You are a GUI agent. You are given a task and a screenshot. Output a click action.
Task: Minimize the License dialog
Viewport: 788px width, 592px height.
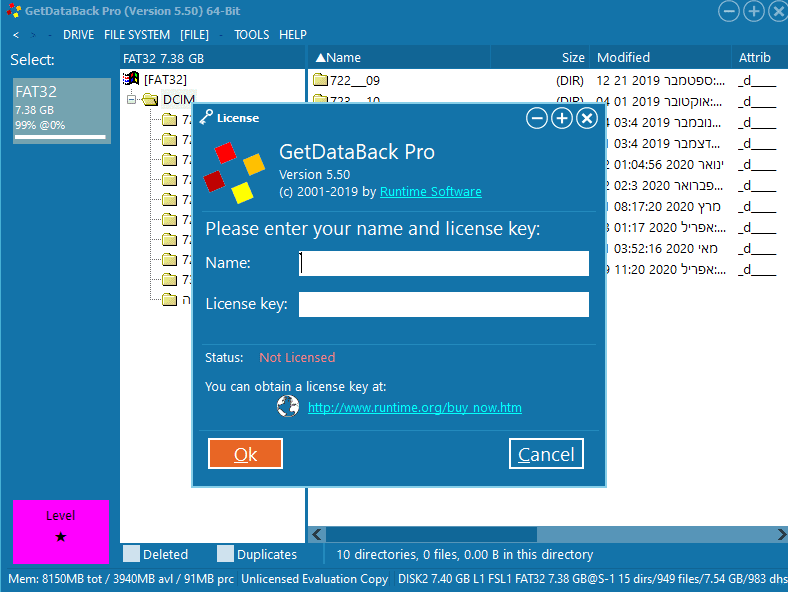[x=537, y=119]
